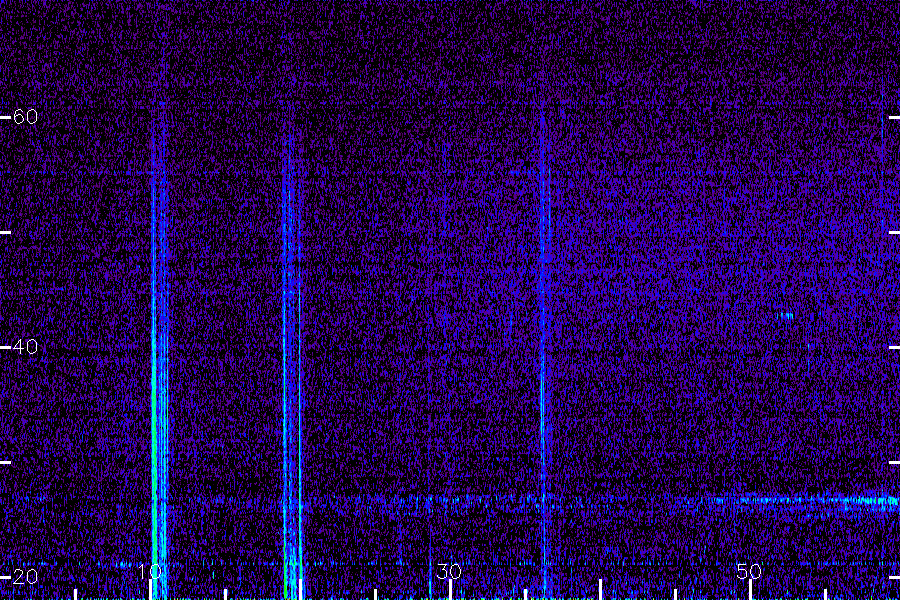Viewport: 900px width, 600px height.
Task: Click the time axis label 30
Action: click(x=449, y=571)
